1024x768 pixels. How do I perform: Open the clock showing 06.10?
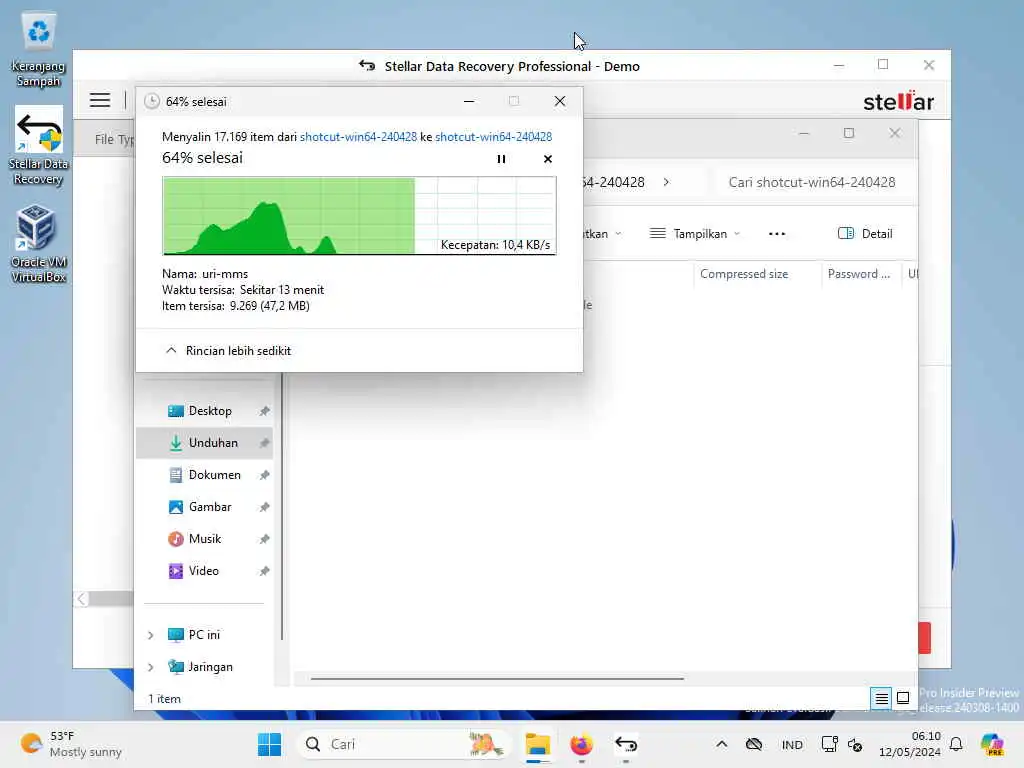[x=910, y=744]
